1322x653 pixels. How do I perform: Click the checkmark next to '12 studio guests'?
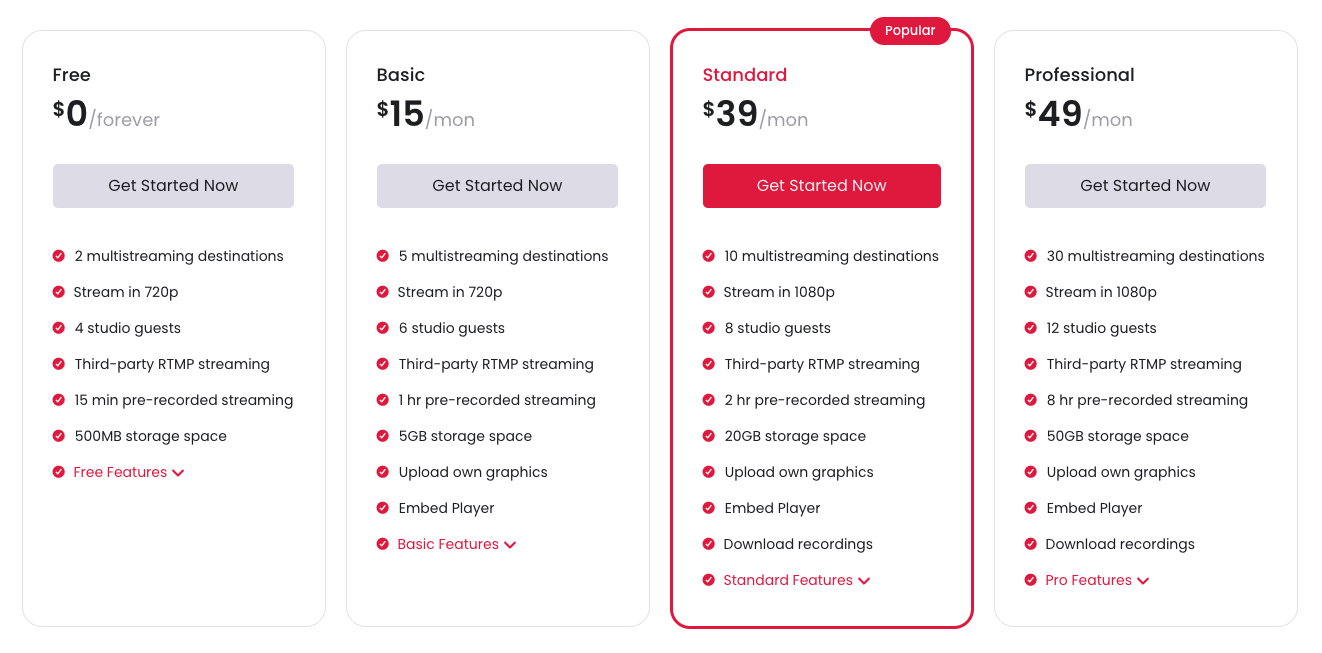click(1031, 328)
